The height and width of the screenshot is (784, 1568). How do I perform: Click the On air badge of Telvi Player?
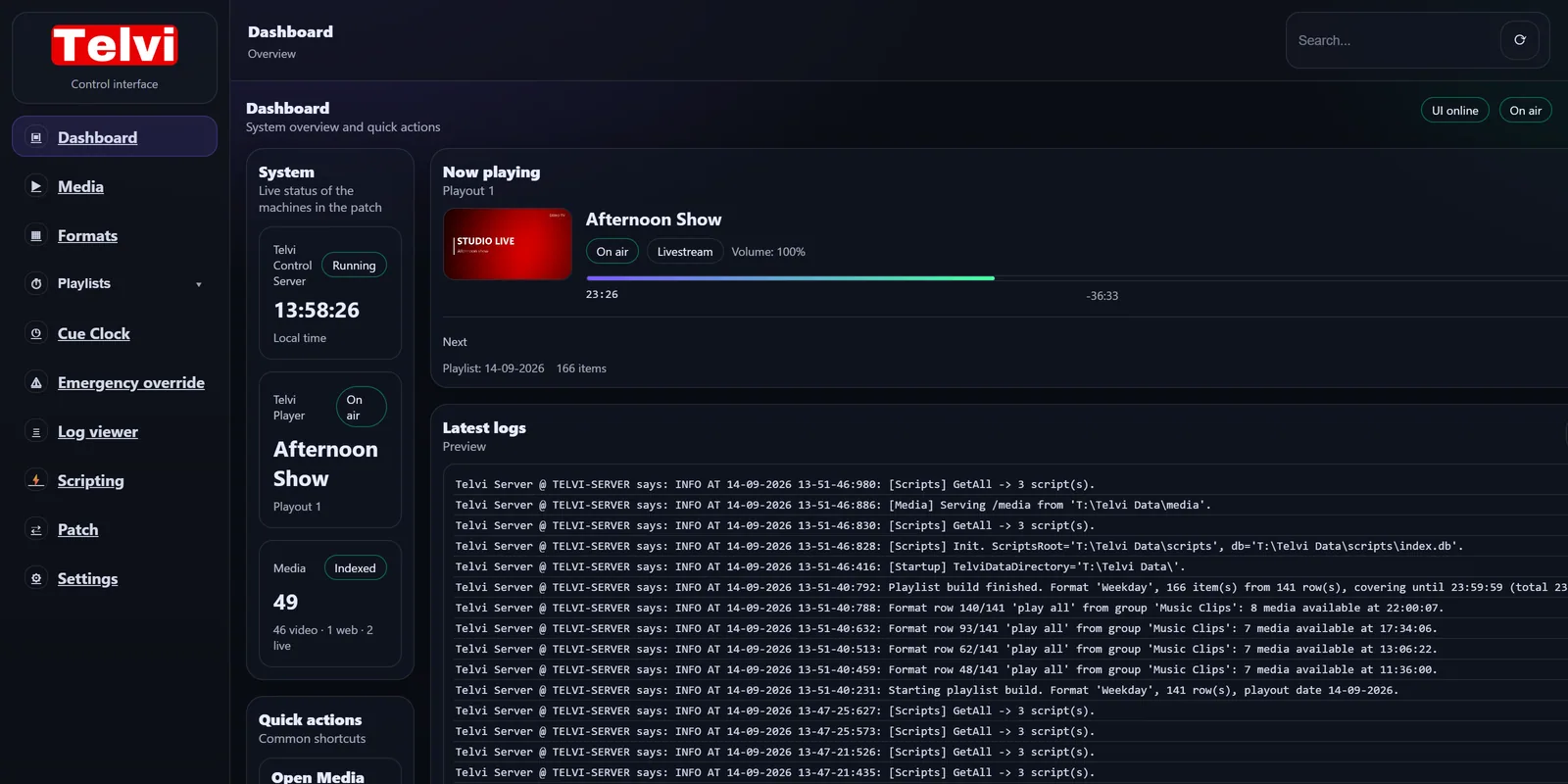pyautogui.click(x=362, y=407)
